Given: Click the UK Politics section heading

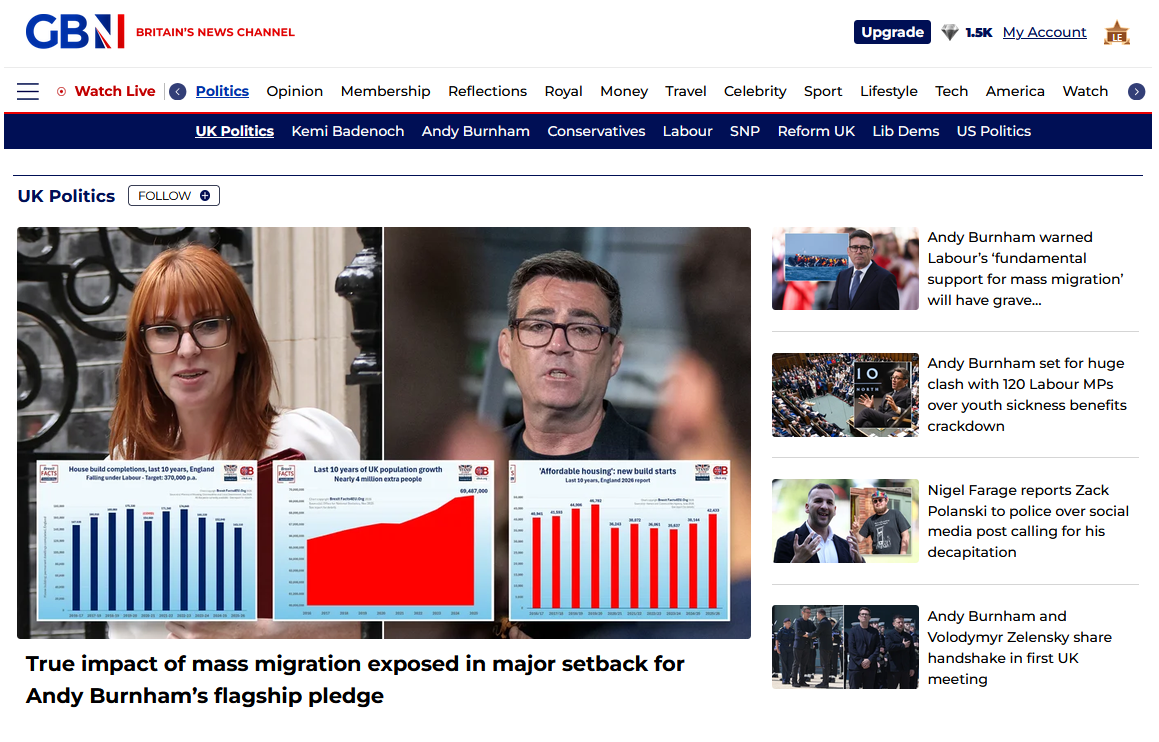Looking at the screenshot, I should click(67, 197).
